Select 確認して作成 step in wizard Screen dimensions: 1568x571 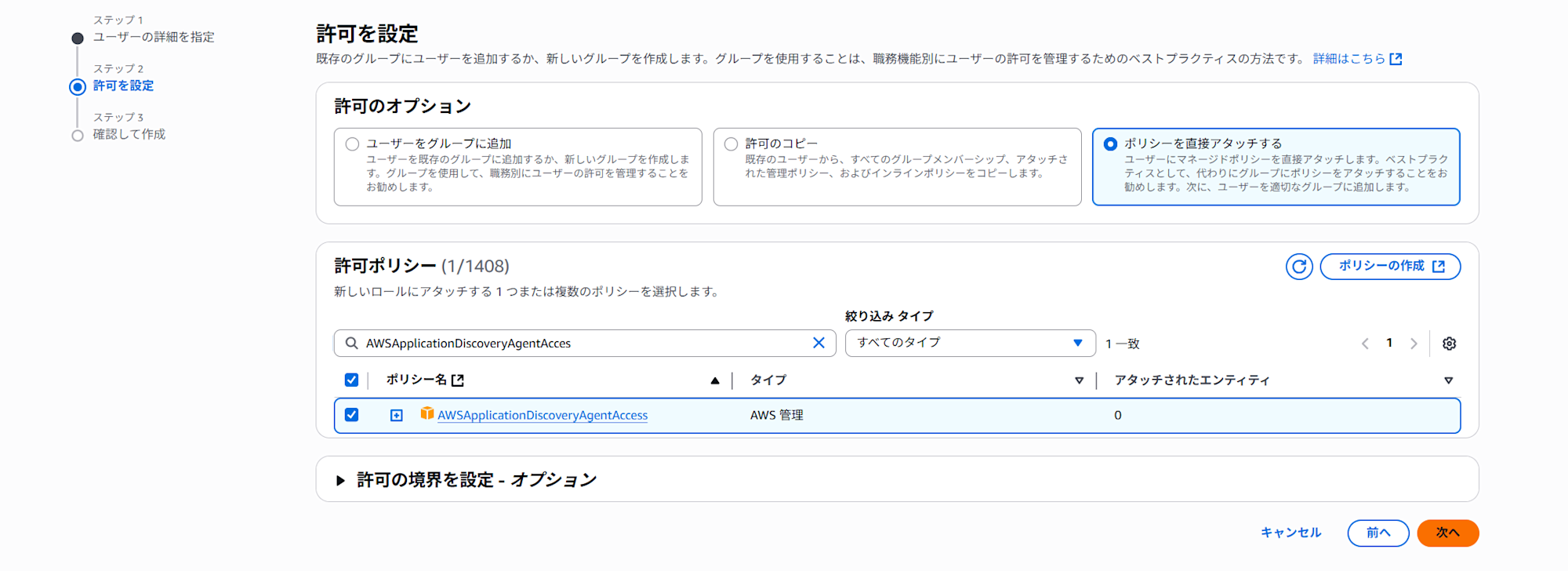point(129,134)
